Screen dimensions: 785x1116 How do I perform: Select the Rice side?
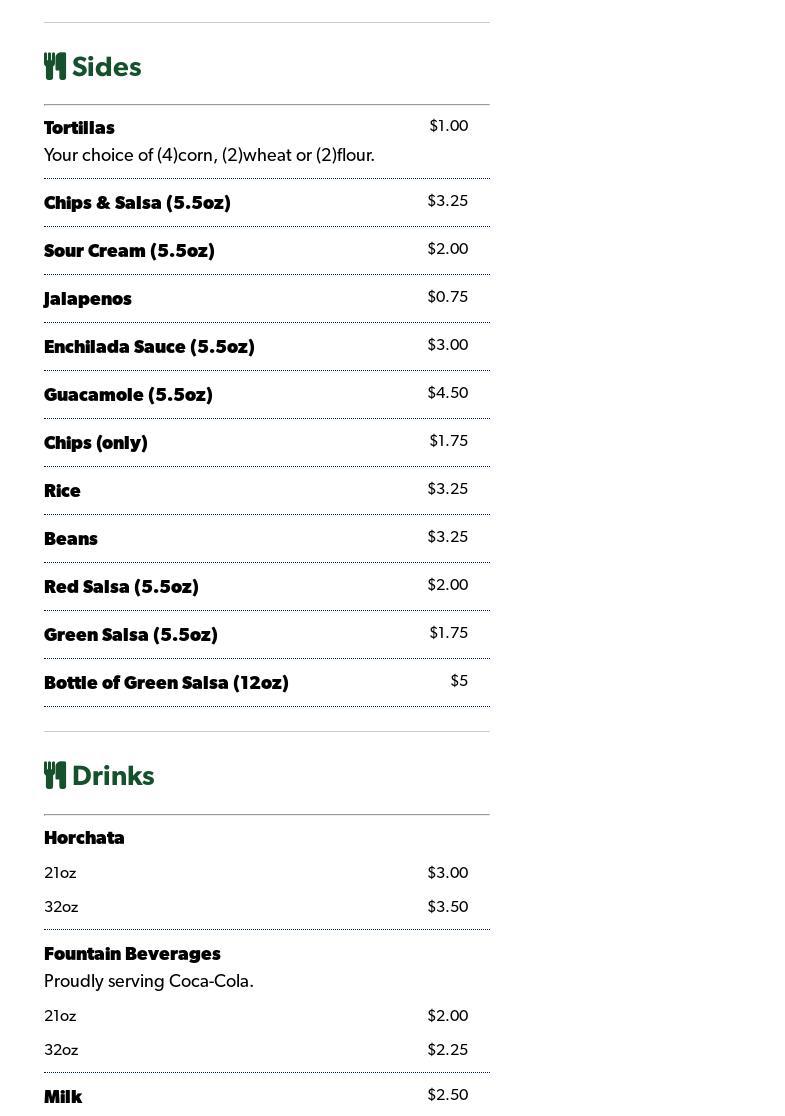pos(62,491)
